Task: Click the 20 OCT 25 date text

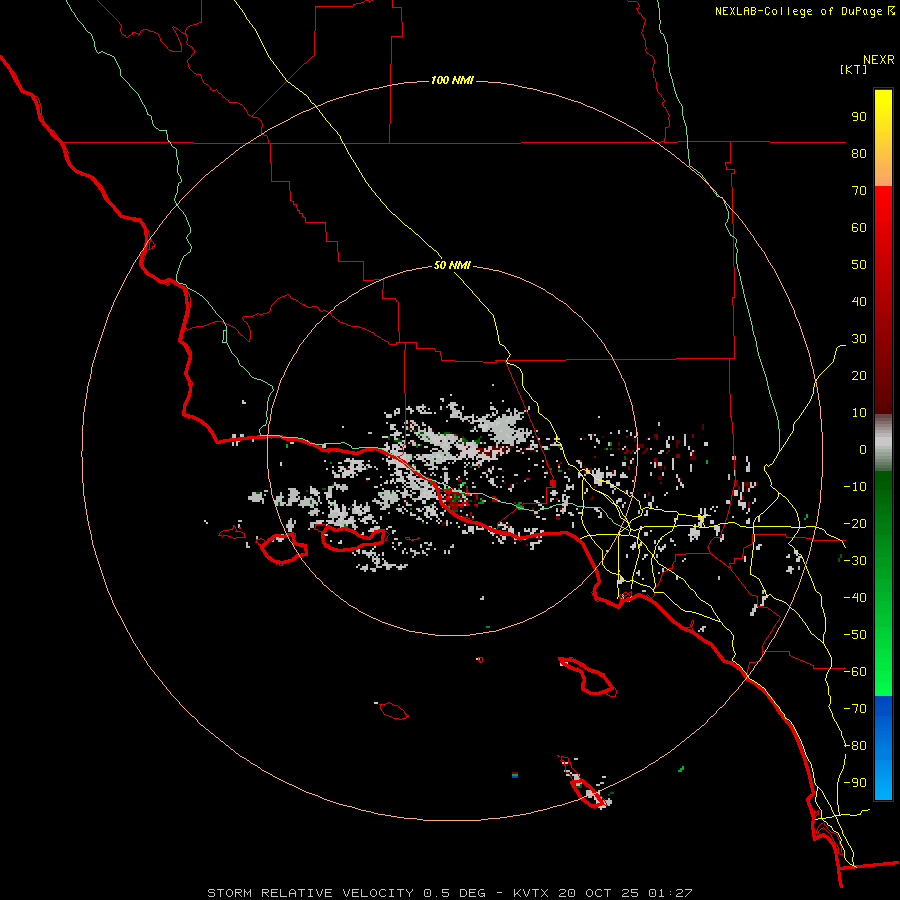Action: (x=599, y=893)
